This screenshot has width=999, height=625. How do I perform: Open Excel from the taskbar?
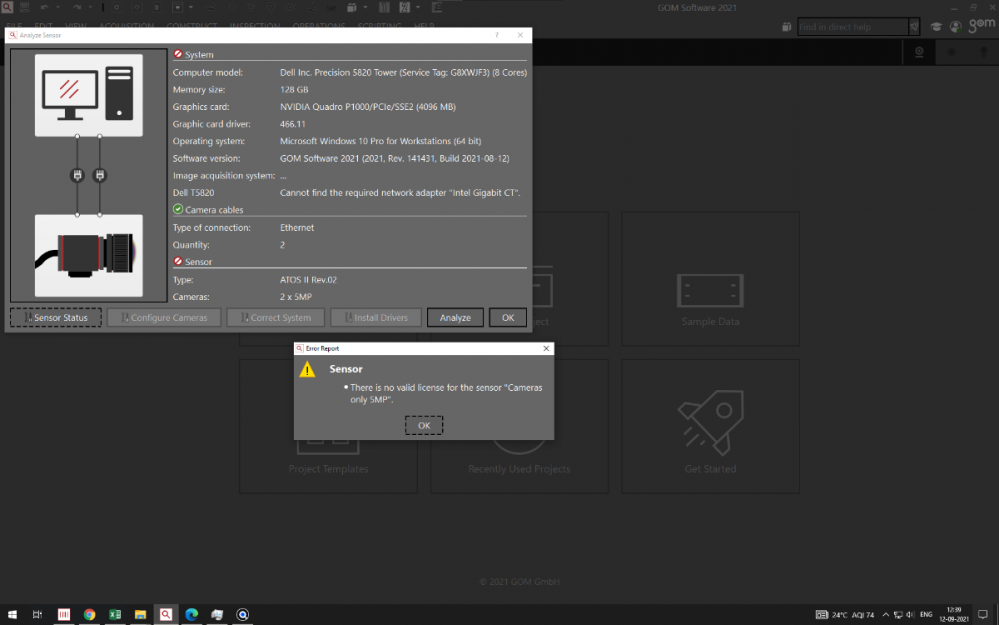click(x=115, y=614)
